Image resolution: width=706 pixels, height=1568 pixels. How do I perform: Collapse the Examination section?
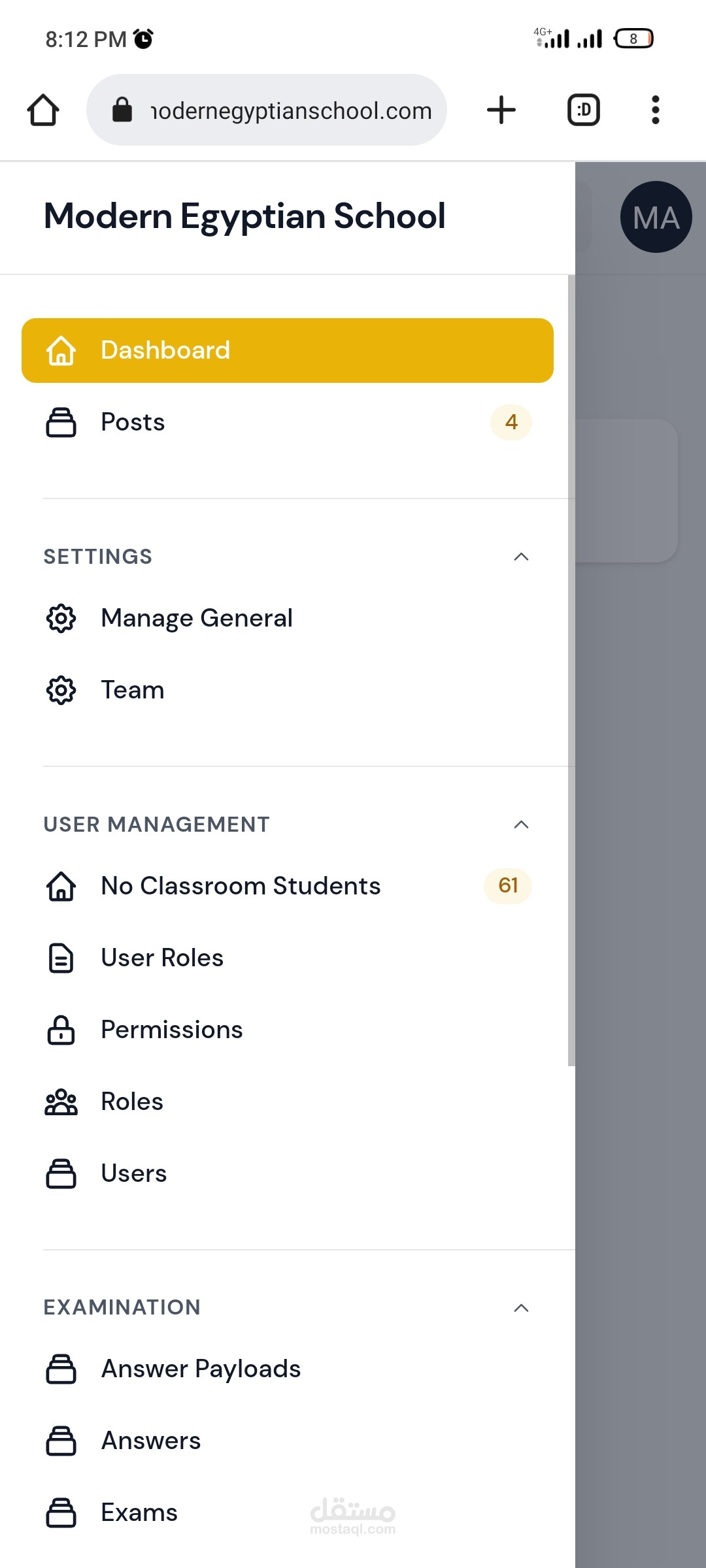coord(521,1307)
